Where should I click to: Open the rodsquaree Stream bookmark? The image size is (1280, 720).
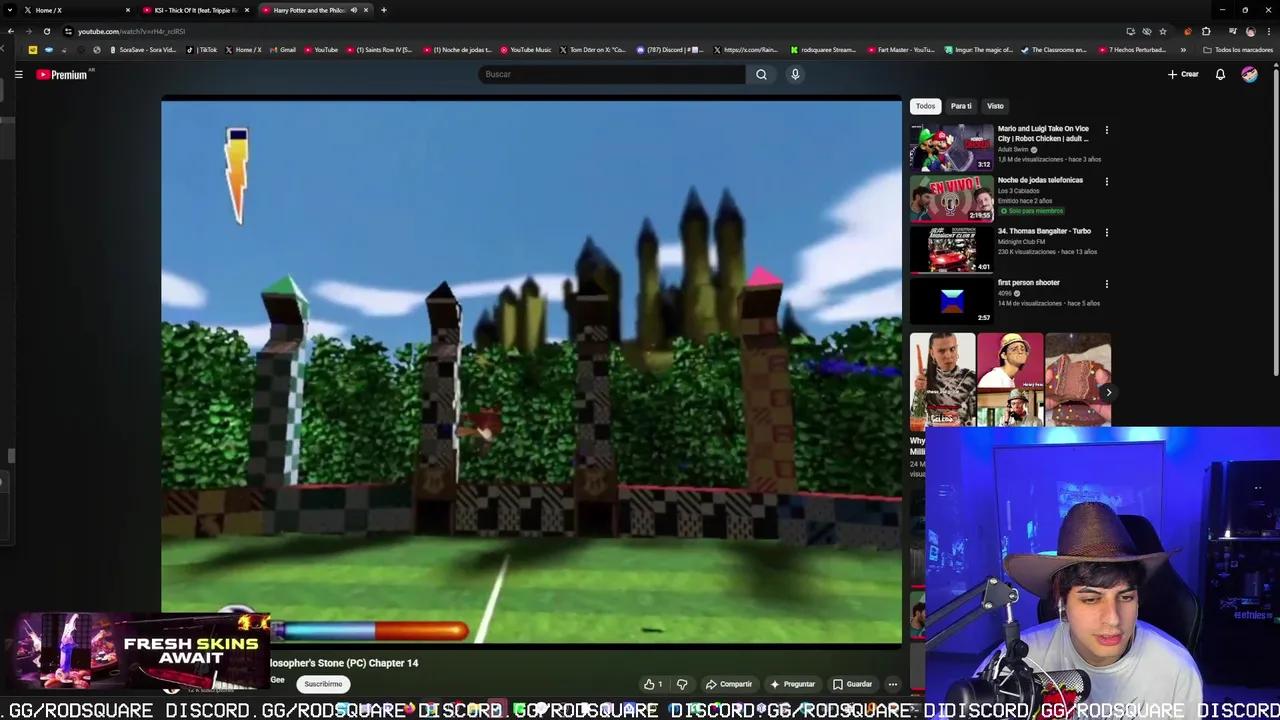823,50
